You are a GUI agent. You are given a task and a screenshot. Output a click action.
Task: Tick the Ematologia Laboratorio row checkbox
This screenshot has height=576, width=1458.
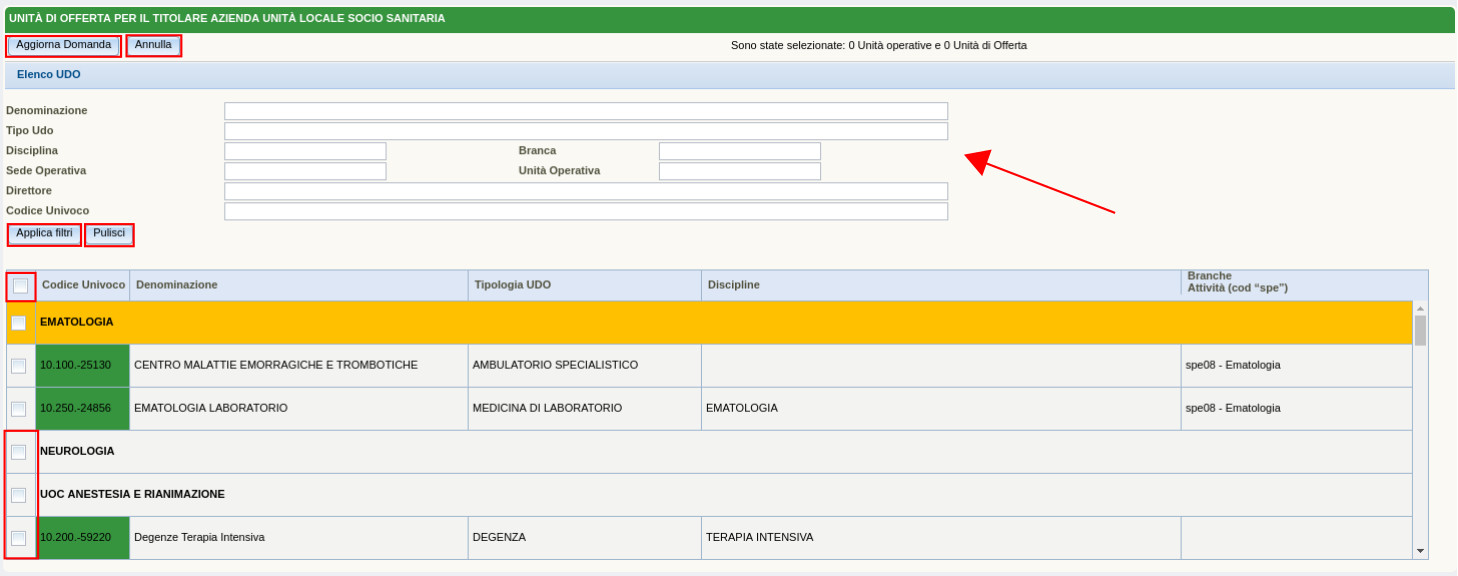click(19, 409)
